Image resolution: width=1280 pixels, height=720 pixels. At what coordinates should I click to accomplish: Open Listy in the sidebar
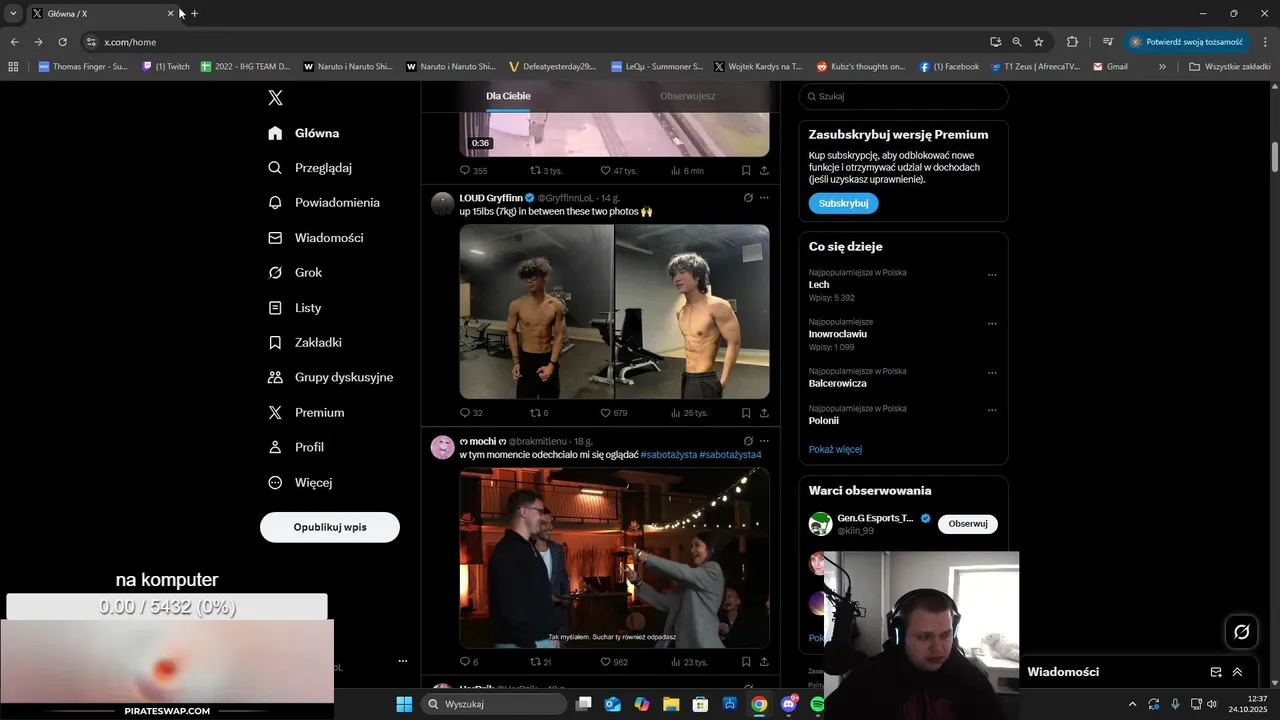pyautogui.click(x=295, y=308)
